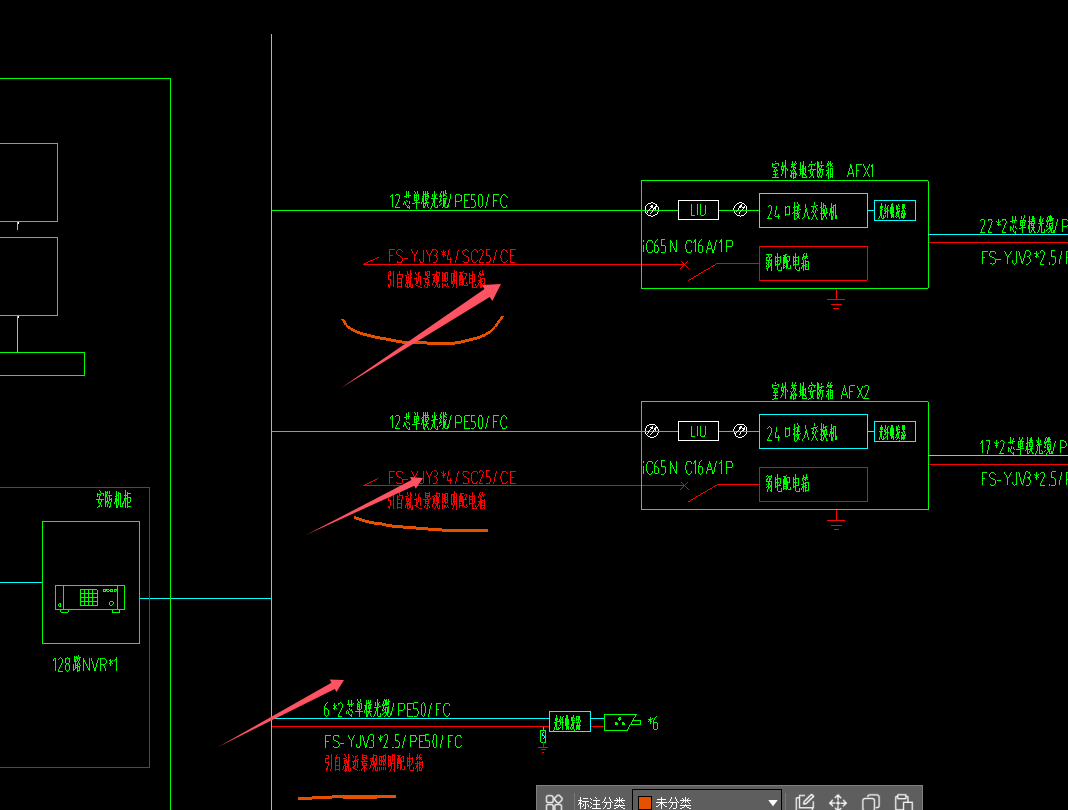The height and width of the screenshot is (810, 1068).
Task: Select the FS-YJV3*2.5/PE50/FC label at bottom
Action: click(393, 741)
